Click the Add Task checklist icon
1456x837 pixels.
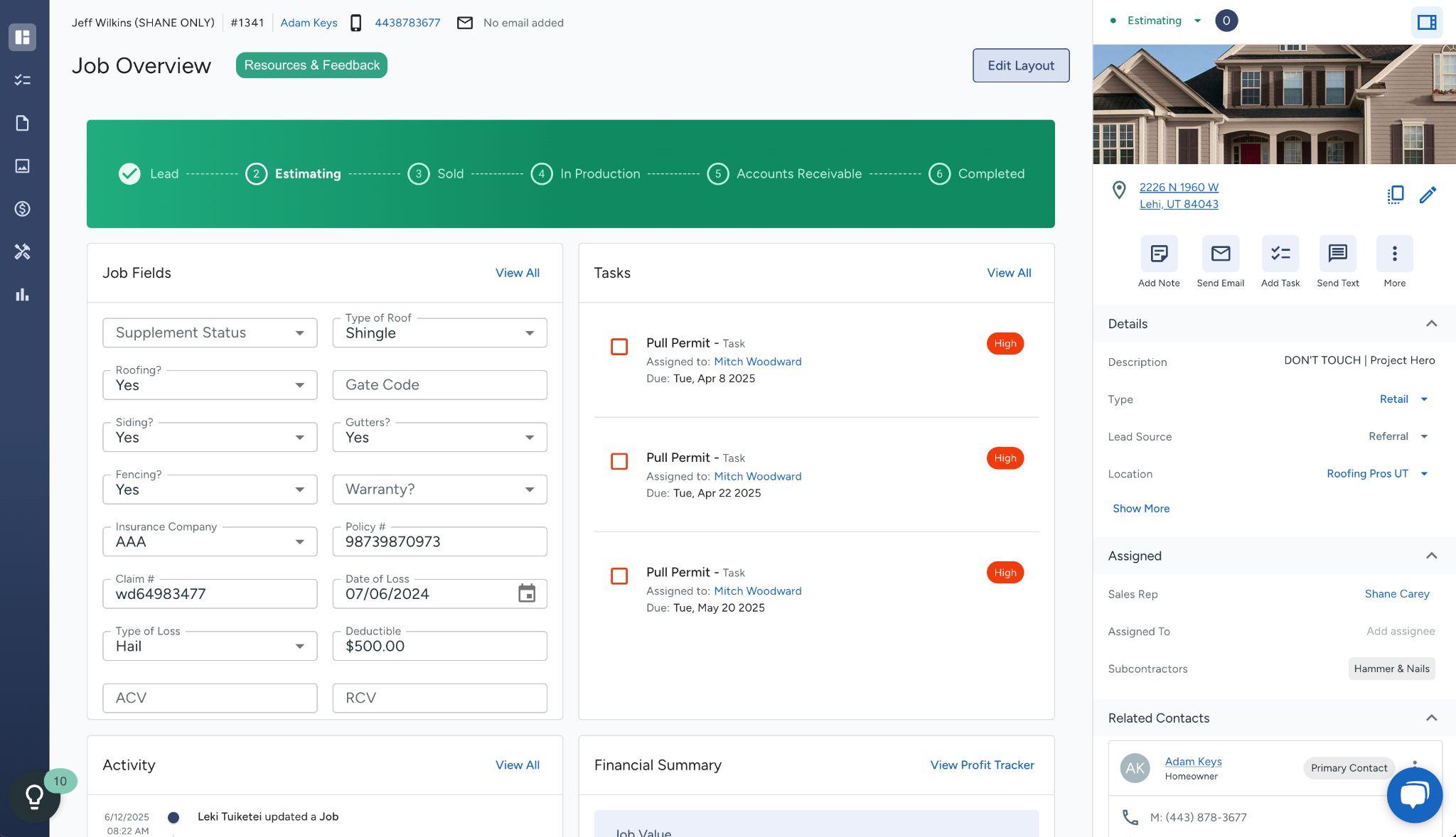click(x=1280, y=254)
